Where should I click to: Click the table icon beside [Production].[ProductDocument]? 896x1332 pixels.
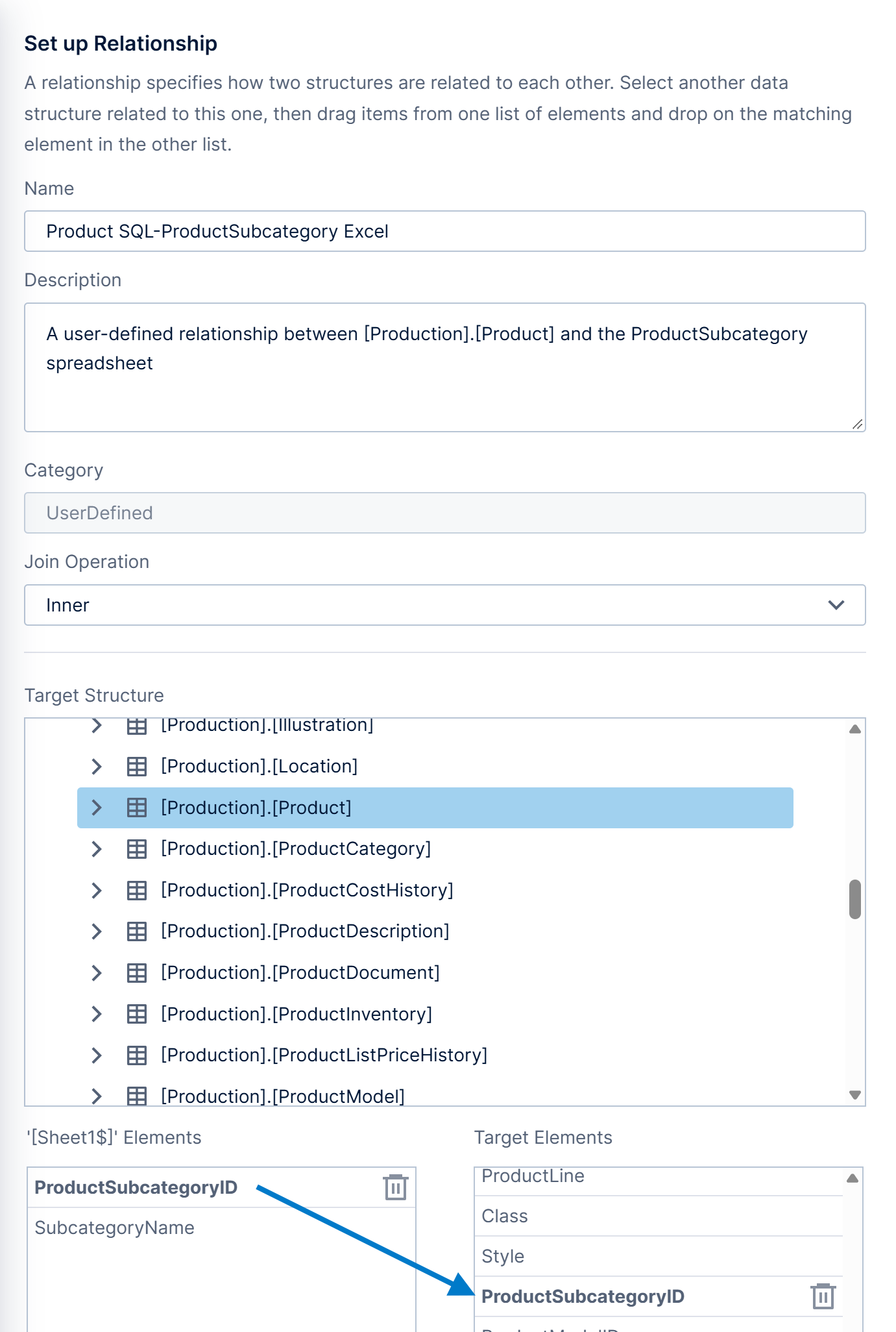136,973
